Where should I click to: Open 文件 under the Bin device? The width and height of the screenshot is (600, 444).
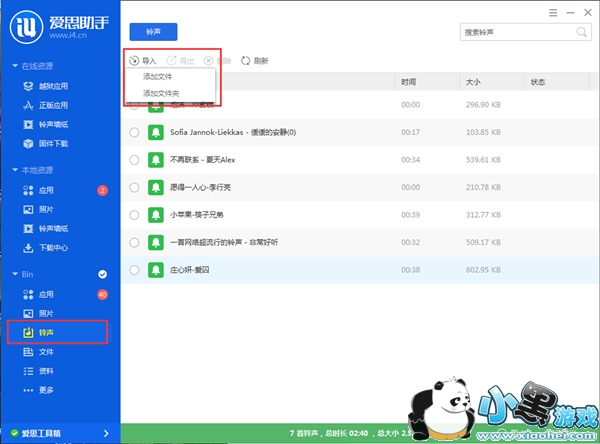point(38,352)
